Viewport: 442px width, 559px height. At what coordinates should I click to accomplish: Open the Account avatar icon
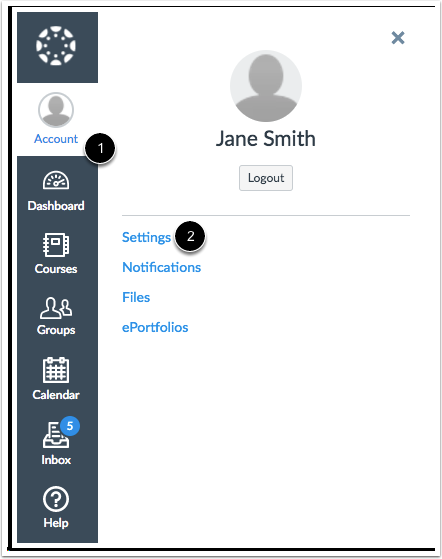[x=56, y=110]
